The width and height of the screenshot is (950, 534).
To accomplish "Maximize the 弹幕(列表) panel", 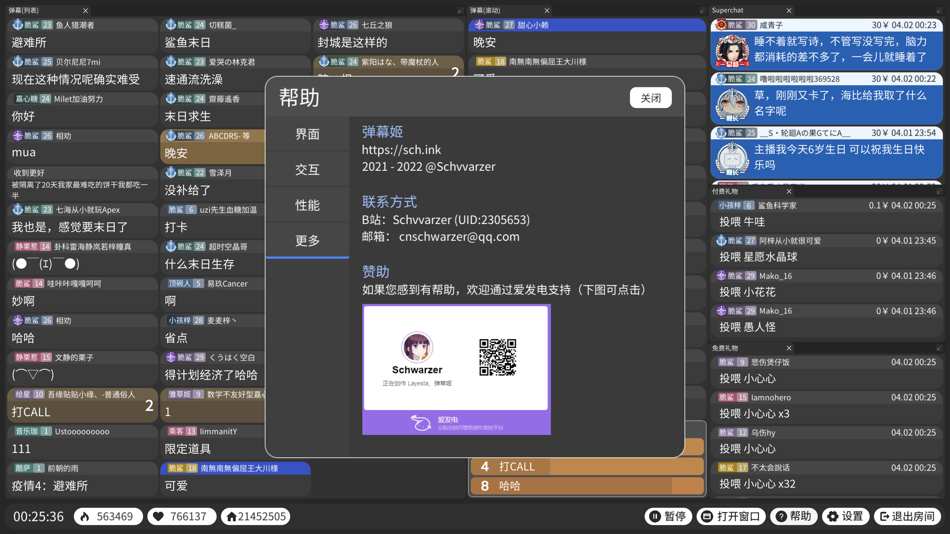I will click(460, 10).
